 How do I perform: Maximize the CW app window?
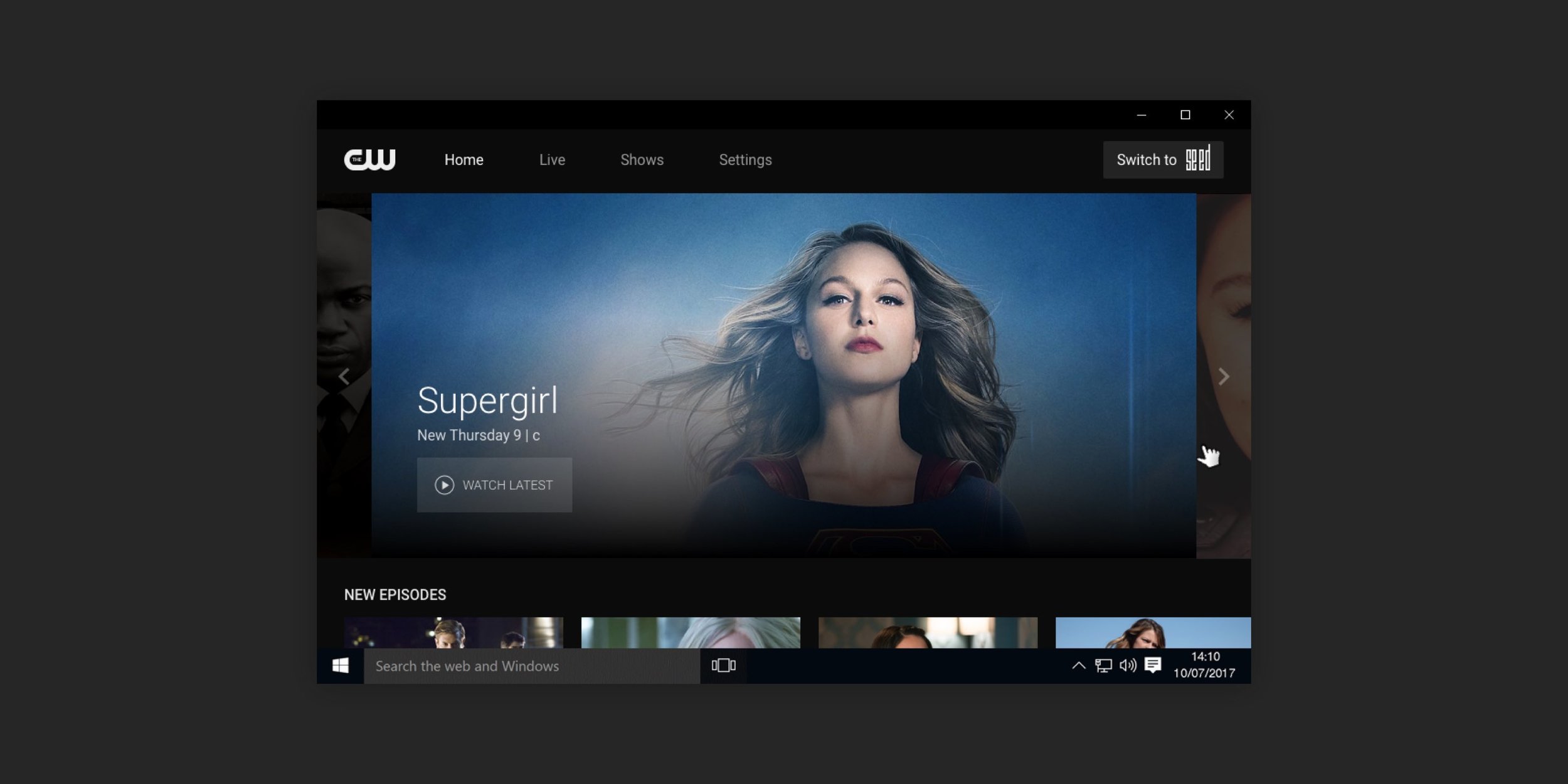(x=1185, y=115)
